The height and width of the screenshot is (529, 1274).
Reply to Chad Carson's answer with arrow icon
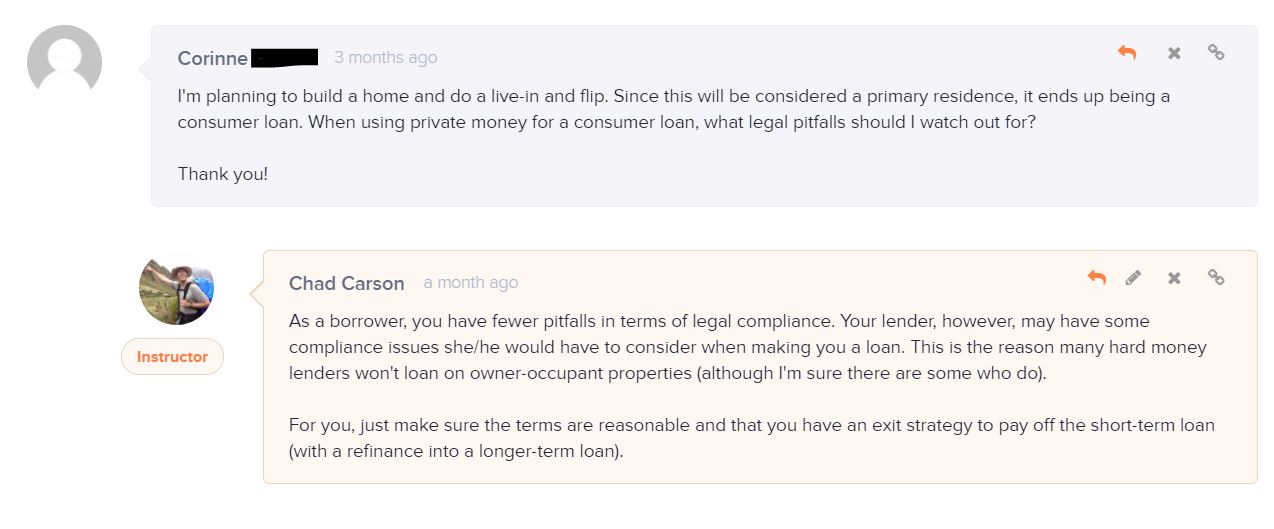point(1097,278)
